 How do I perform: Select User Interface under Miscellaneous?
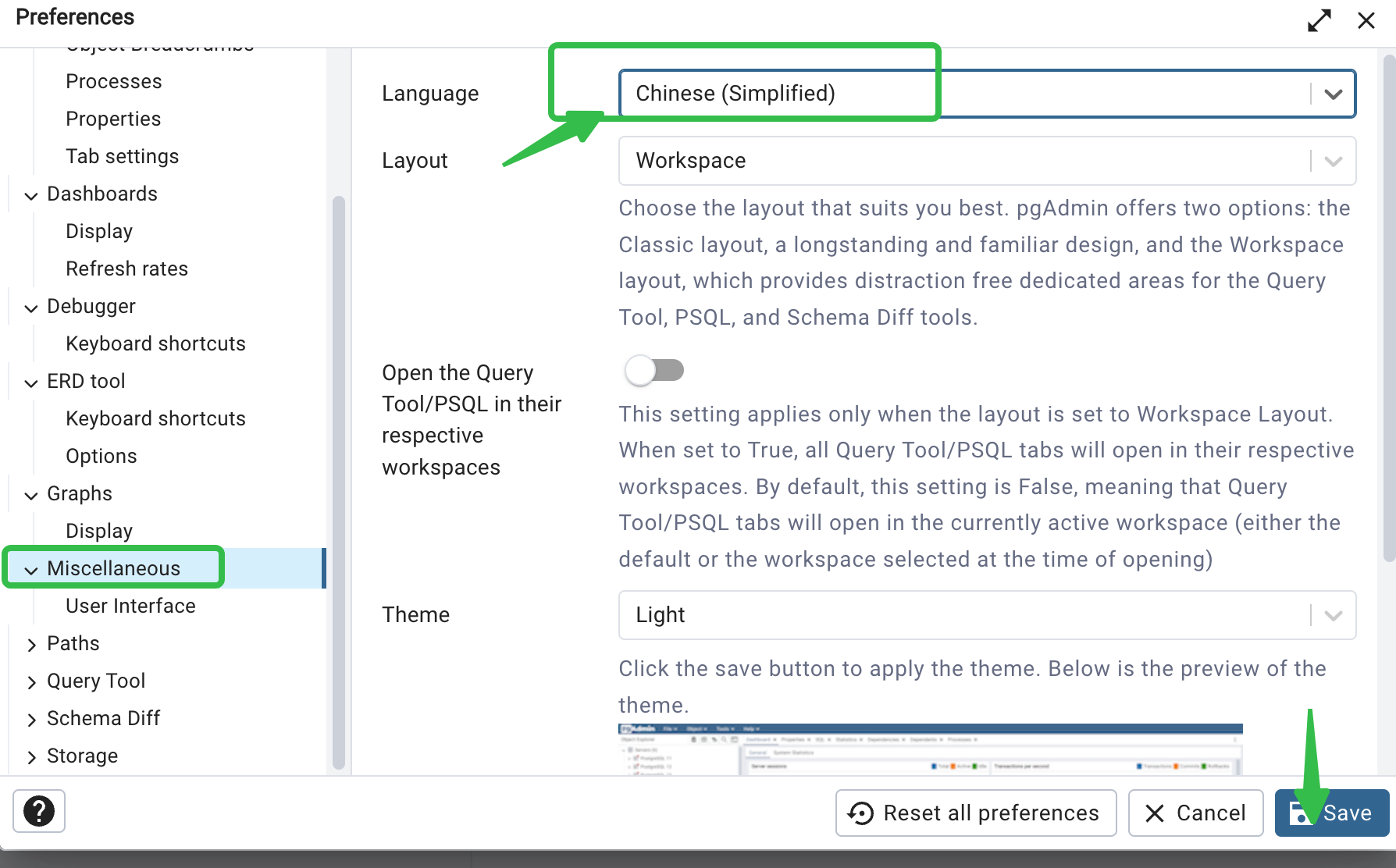click(x=131, y=606)
